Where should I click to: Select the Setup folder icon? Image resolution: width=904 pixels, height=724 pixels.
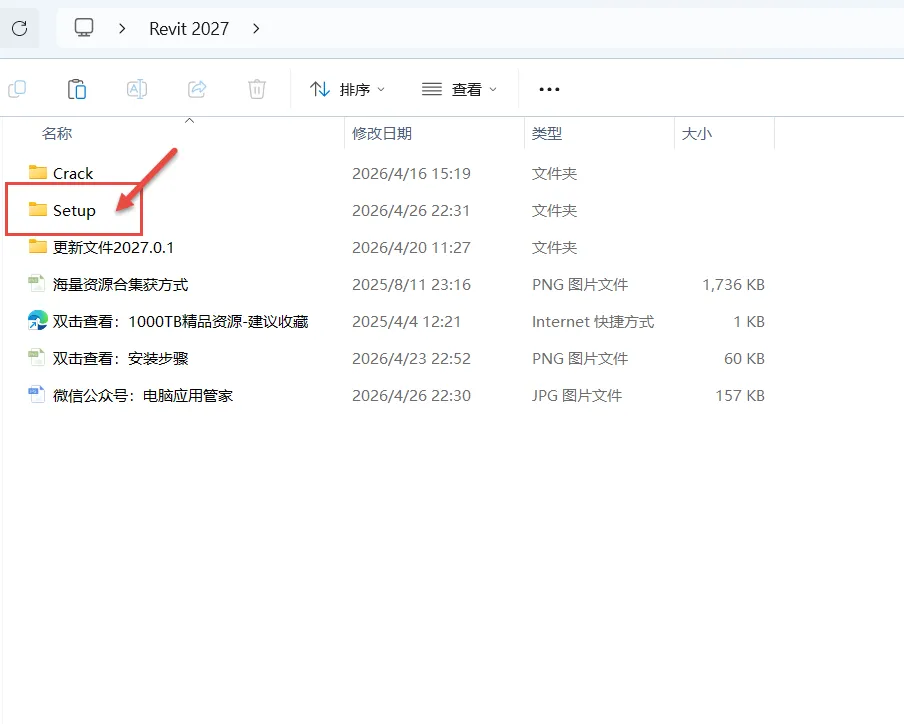point(37,209)
